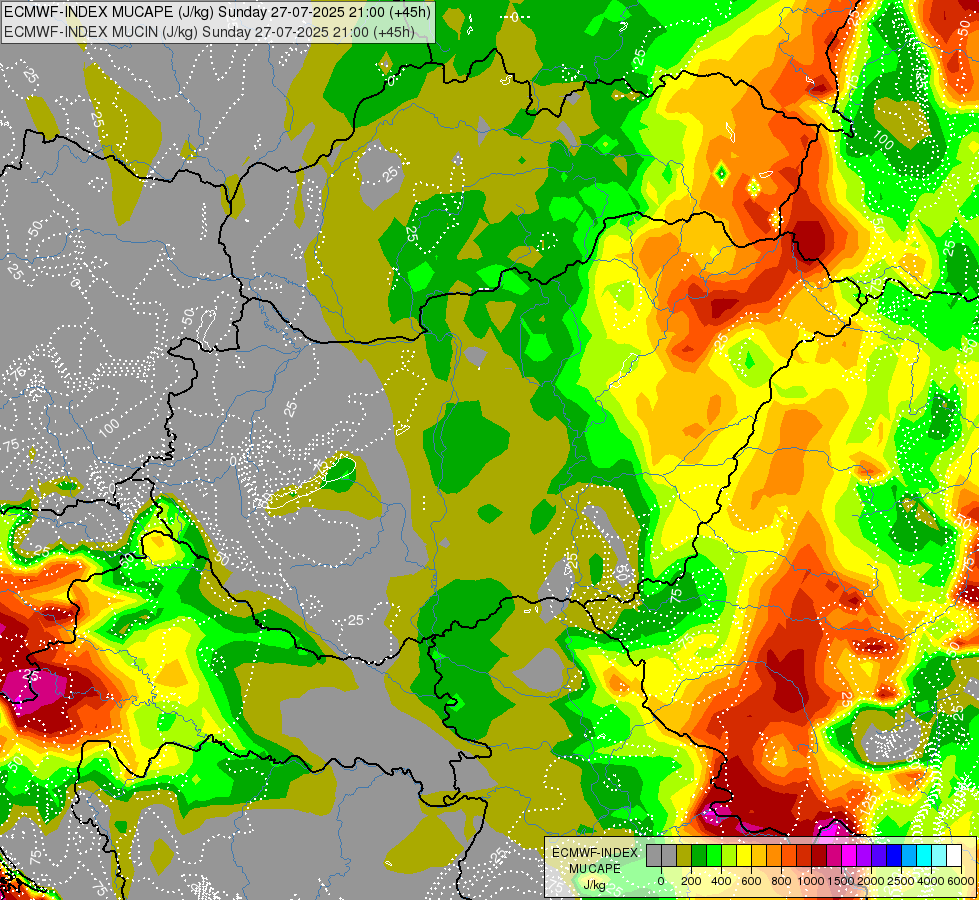Click the legend's 1000 scale value
The image size is (979, 900).
pyautogui.click(x=811, y=881)
